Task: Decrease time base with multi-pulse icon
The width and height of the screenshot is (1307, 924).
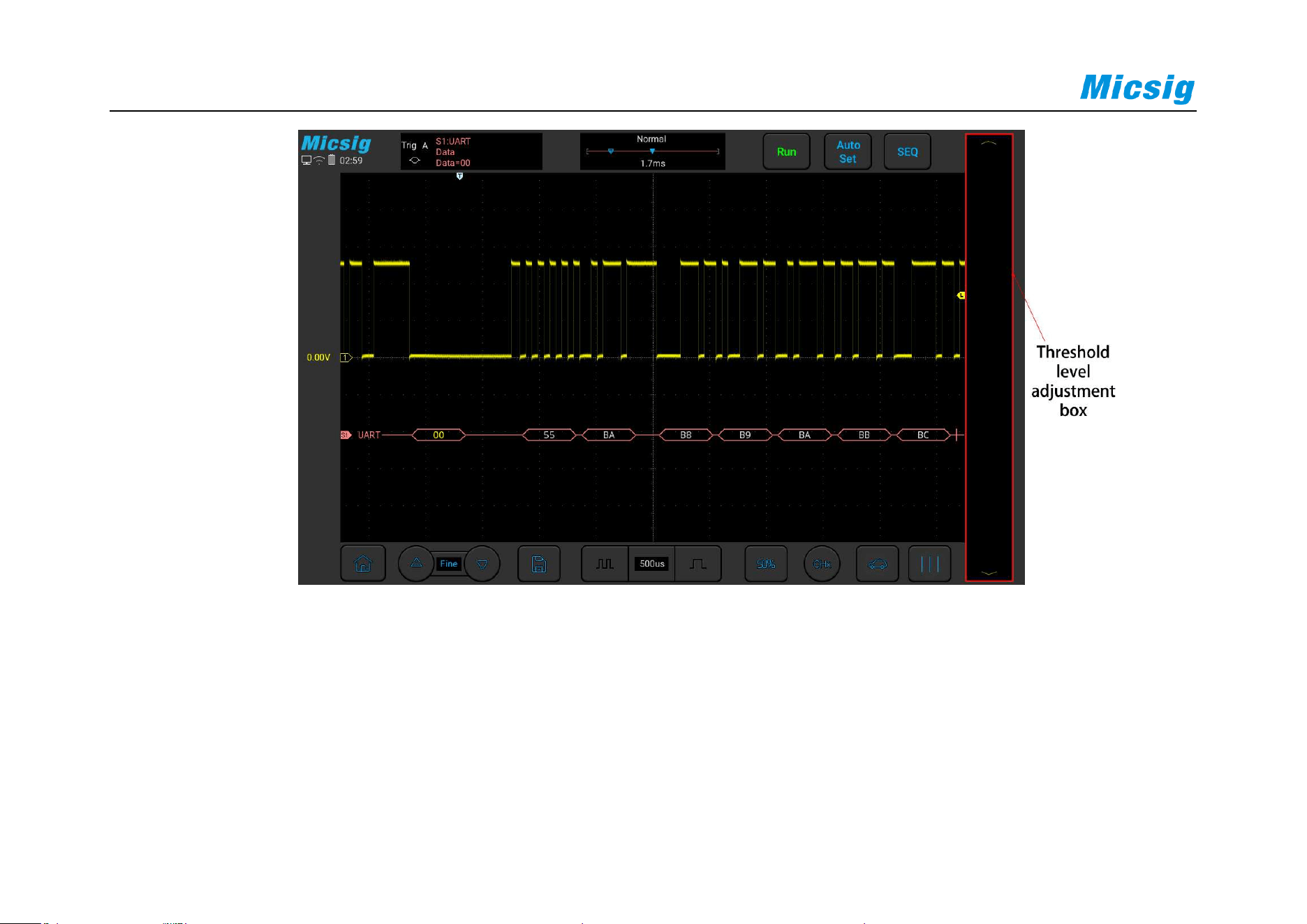Action: tap(605, 564)
